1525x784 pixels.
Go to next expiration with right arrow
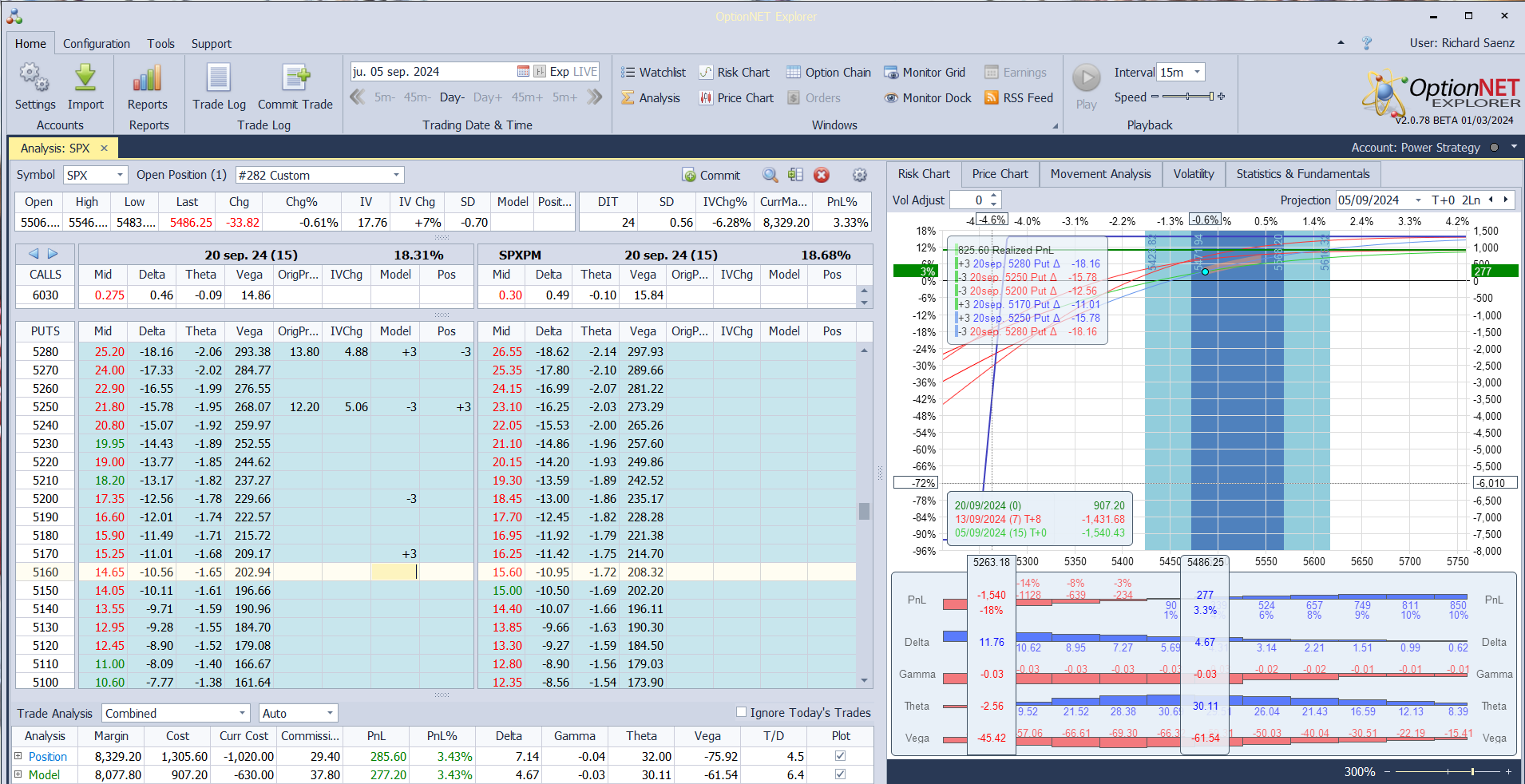tap(53, 253)
